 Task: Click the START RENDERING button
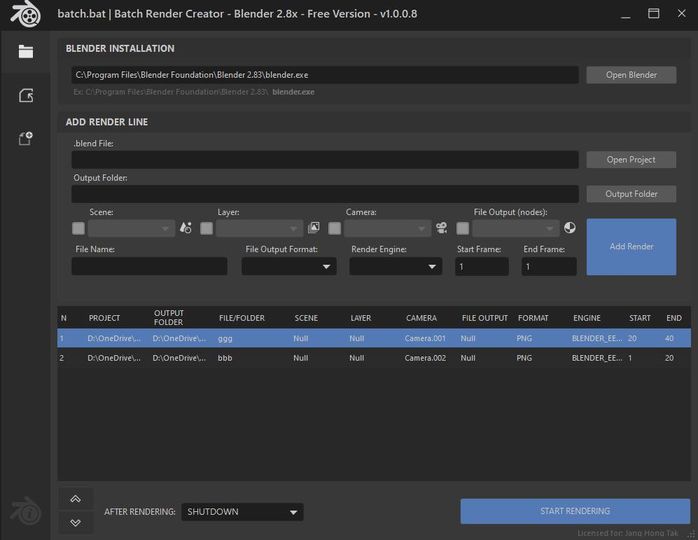point(575,511)
